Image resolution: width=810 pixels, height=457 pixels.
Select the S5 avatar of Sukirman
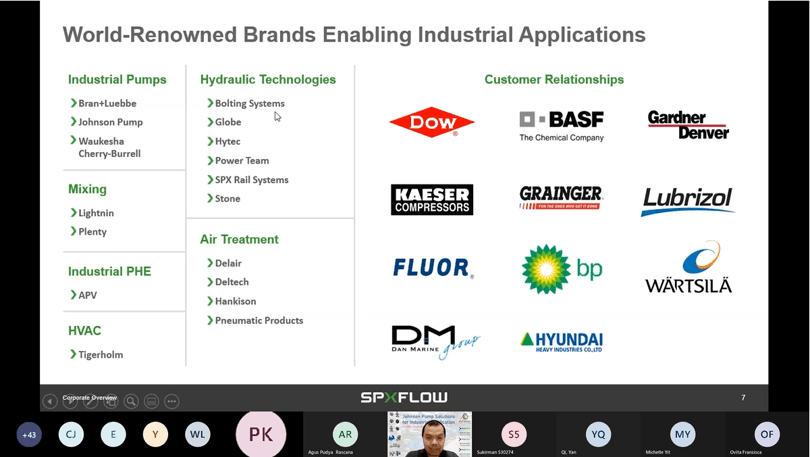[x=513, y=434]
